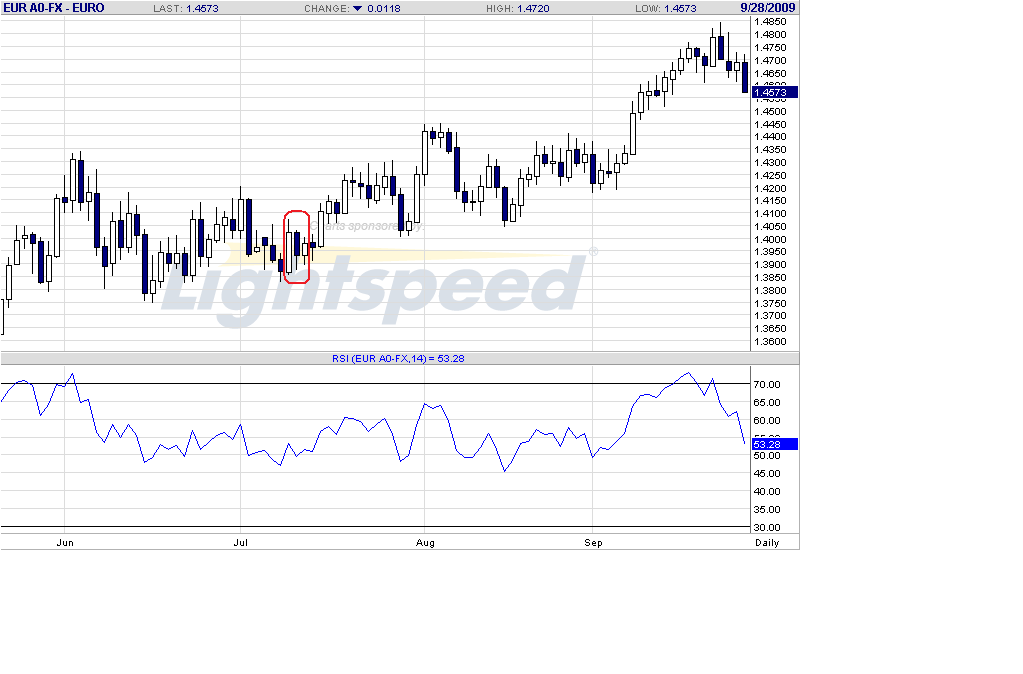Click the RSI current value marker 53.28
Image resolution: width=1023 pixels, height=674 pixels.
pos(774,444)
